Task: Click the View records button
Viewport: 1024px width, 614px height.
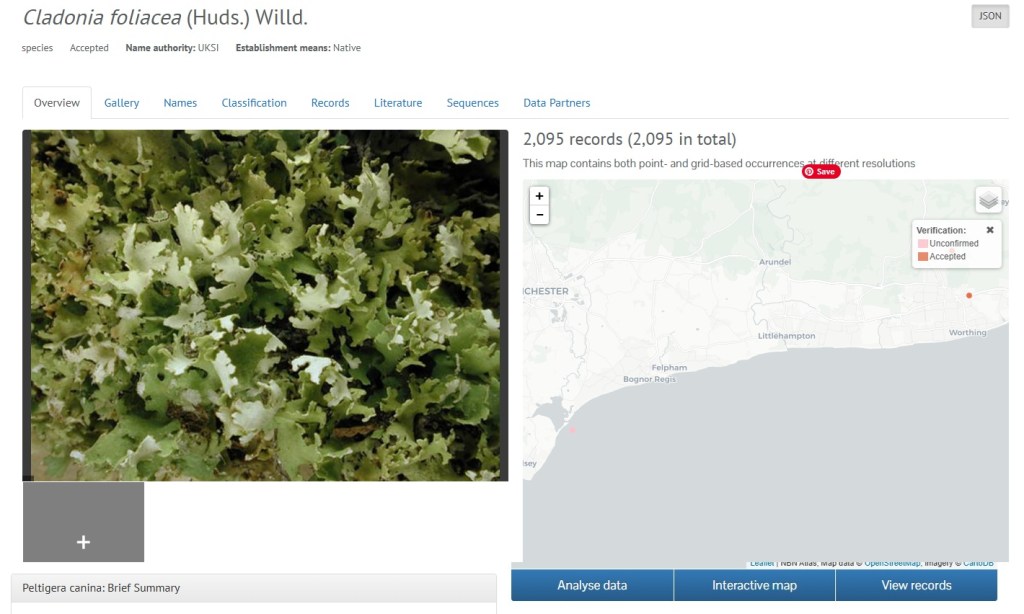Action: (x=916, y=585)
